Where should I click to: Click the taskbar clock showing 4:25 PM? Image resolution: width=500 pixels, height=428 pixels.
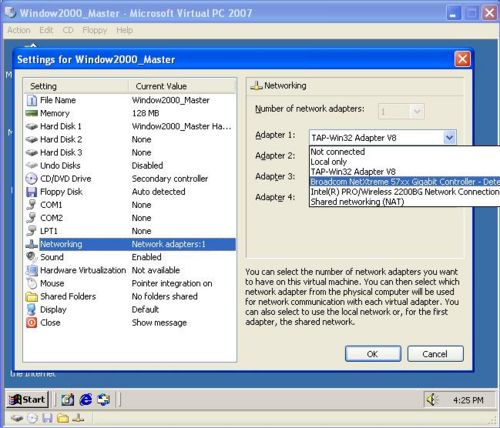pos(468,400)
